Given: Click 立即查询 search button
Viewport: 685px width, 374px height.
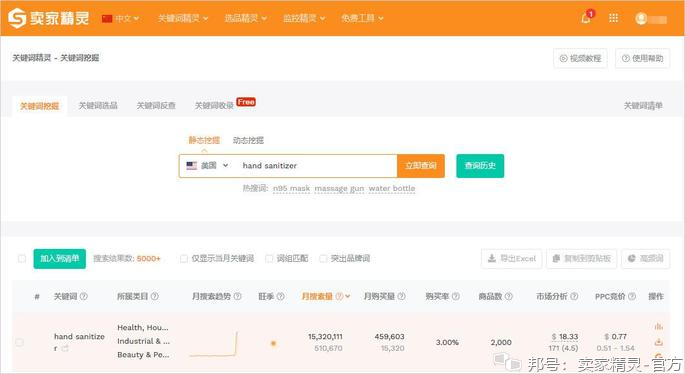Looking at the screenshot, I should click(x=421, y=166).
